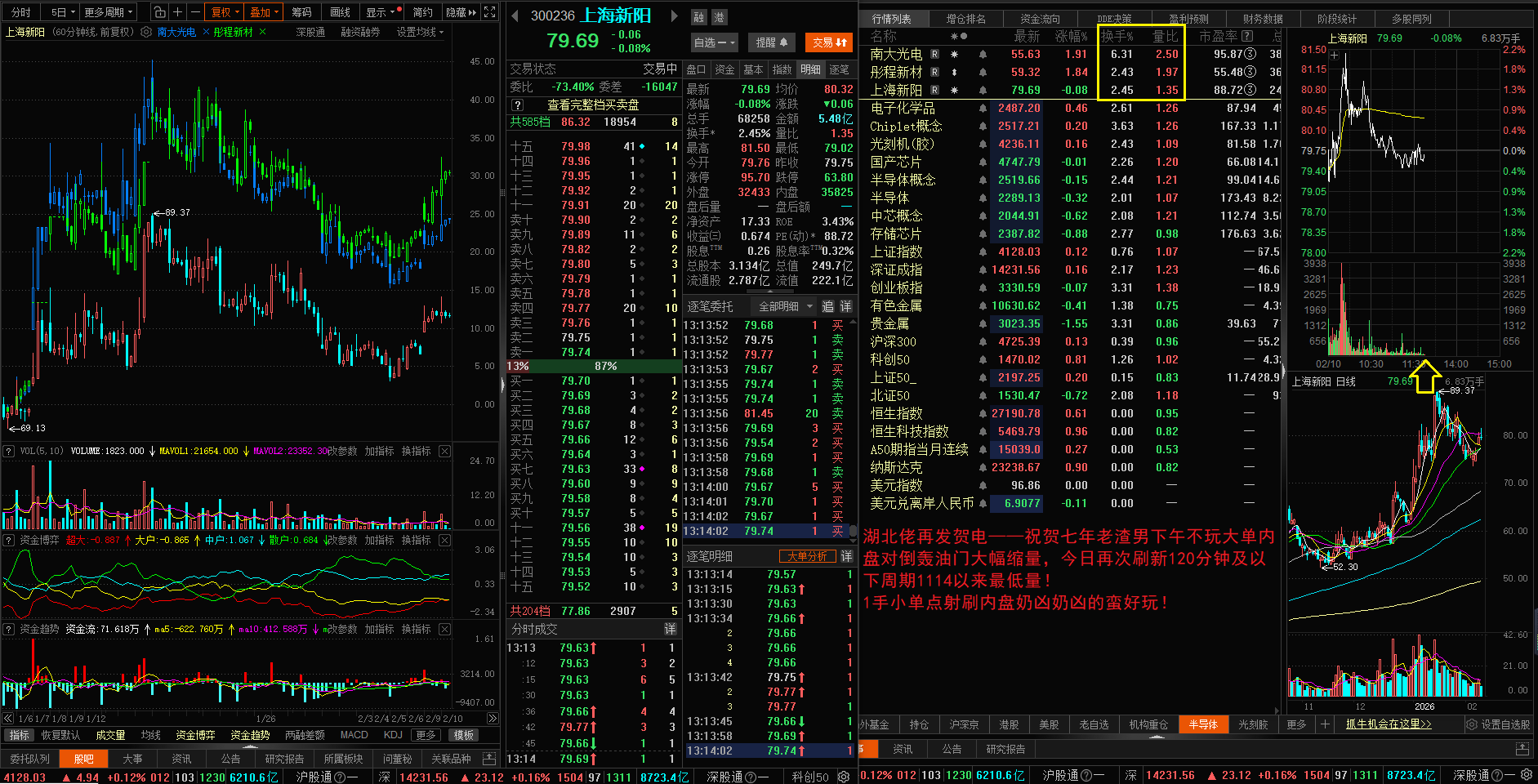Click the 提醒 alert button
The width and height of the screenshot is (1538, 784).
771,42
